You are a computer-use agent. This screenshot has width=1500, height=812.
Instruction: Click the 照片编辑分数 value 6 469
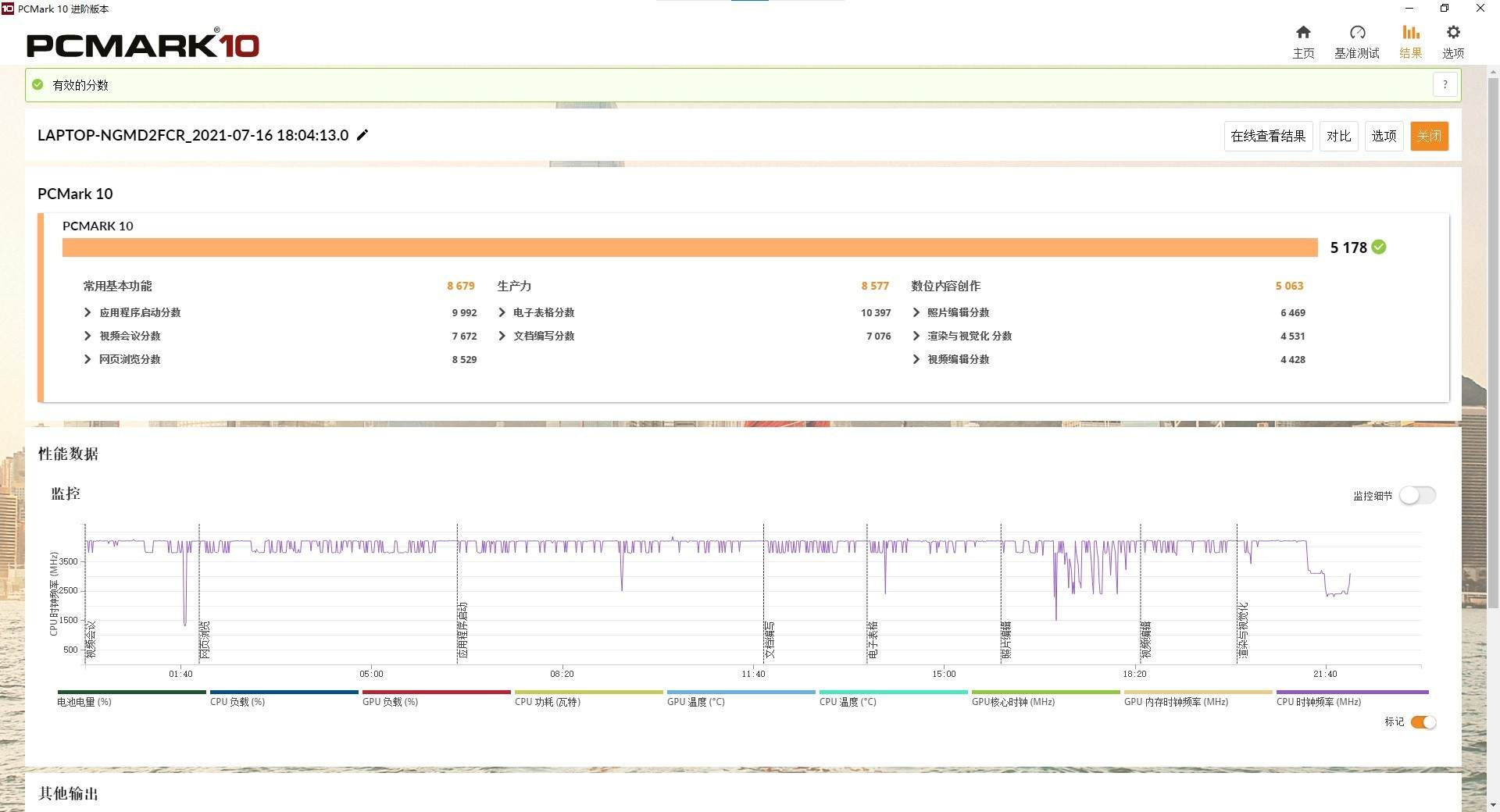point(1293,312)
